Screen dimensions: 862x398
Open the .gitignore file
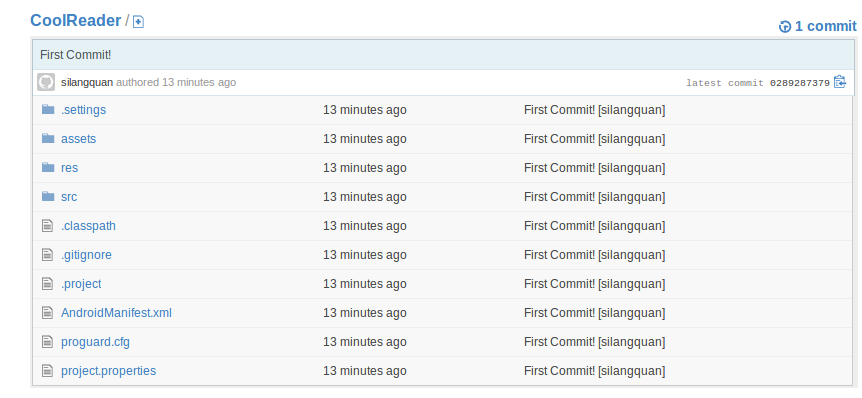[x=86, y=255]
